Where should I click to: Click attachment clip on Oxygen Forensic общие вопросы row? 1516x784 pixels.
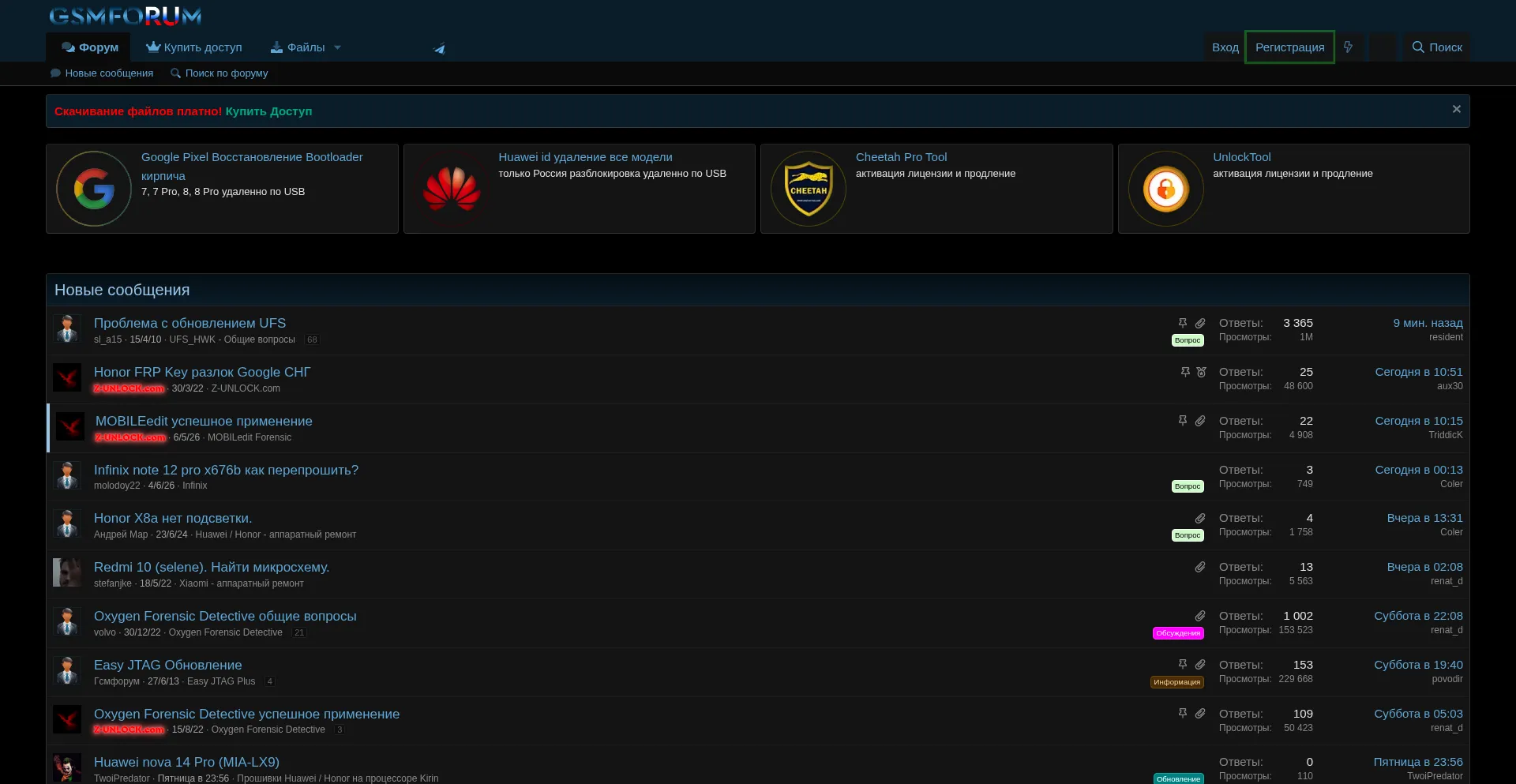(x=1200, y=616)
